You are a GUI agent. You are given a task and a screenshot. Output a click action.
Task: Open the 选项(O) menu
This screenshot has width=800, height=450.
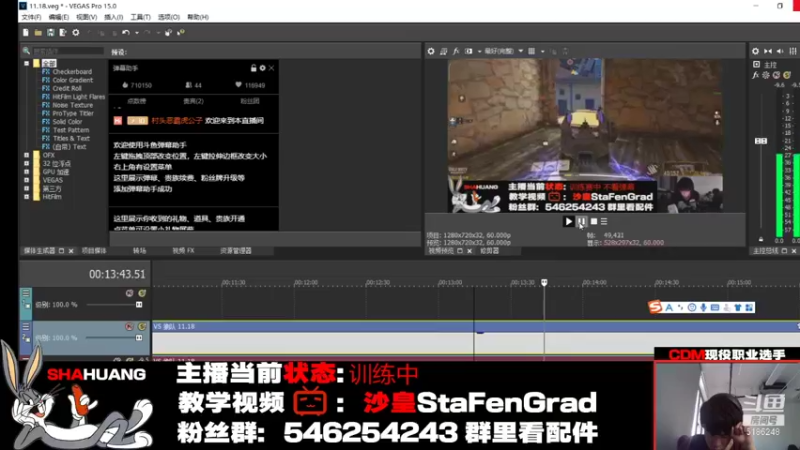[x=169, y=17]
